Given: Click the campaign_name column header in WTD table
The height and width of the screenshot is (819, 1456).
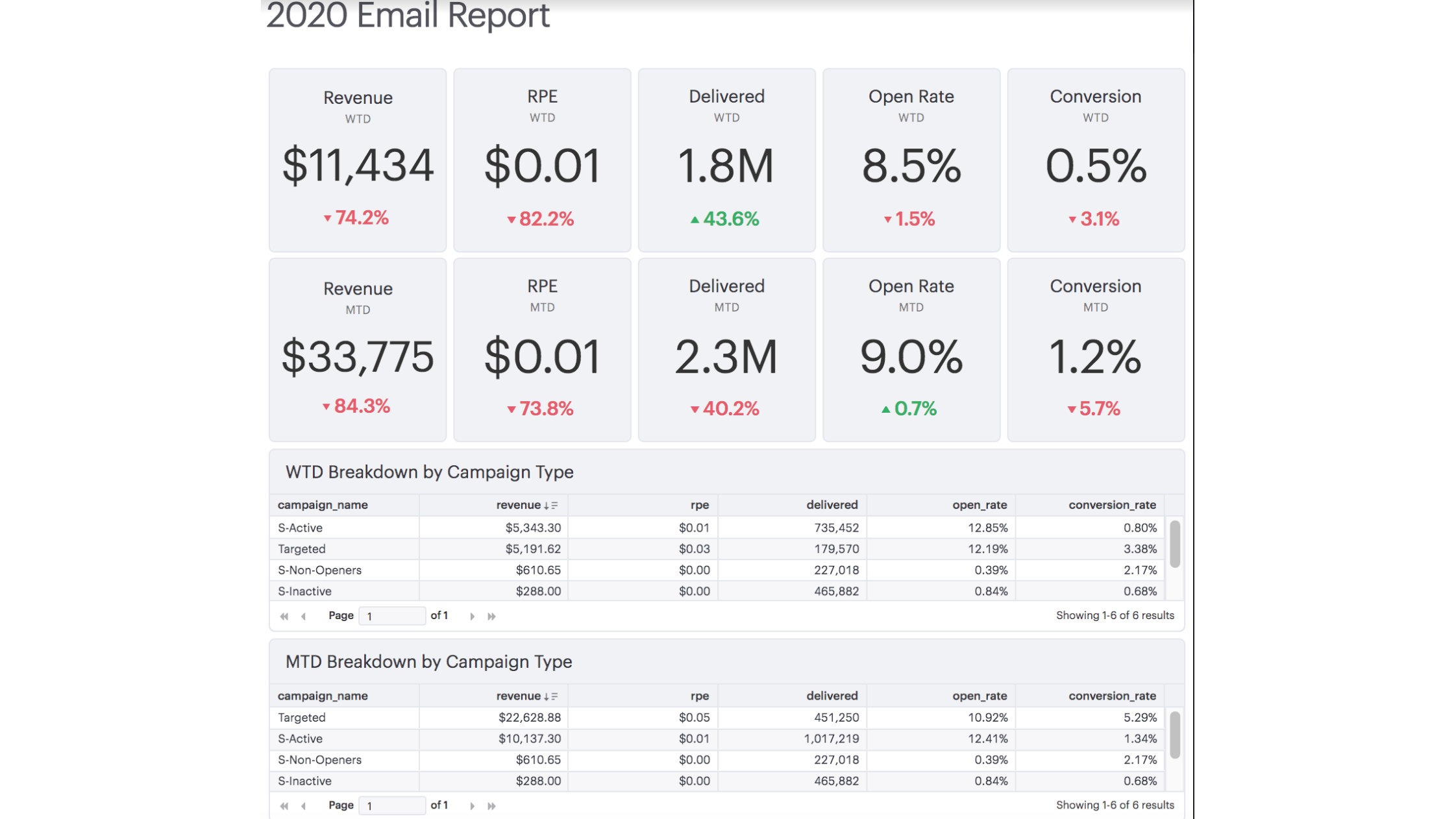Looking at the screenshot, I should (323, 504).
